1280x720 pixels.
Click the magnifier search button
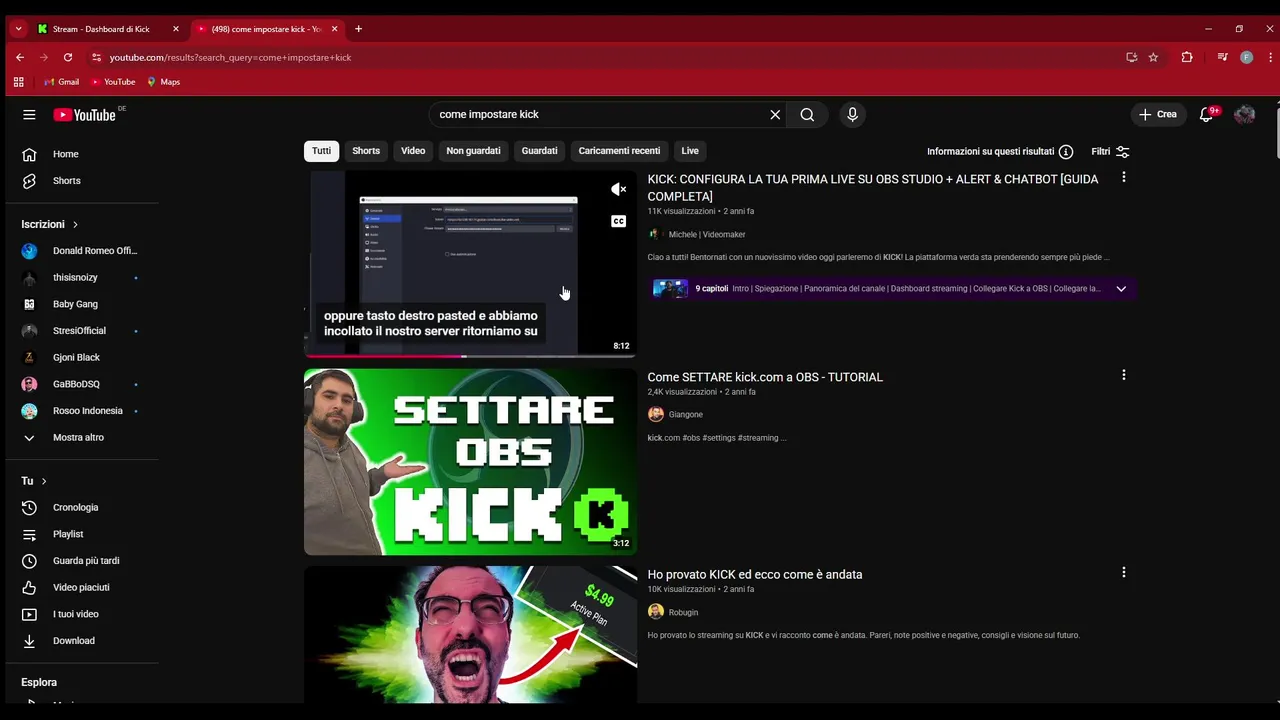click(x=807, y=115)
